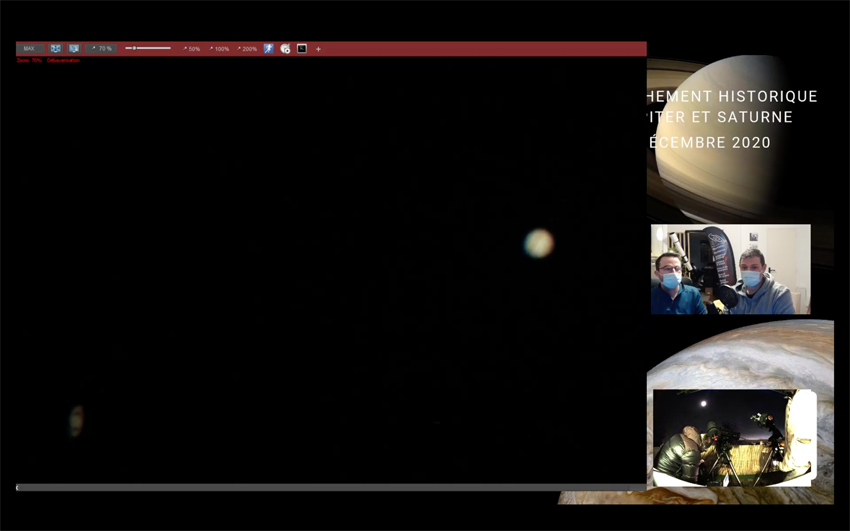
Task: Click the 'HISTORIQUE' title text
Action: [x=768, y=96]
